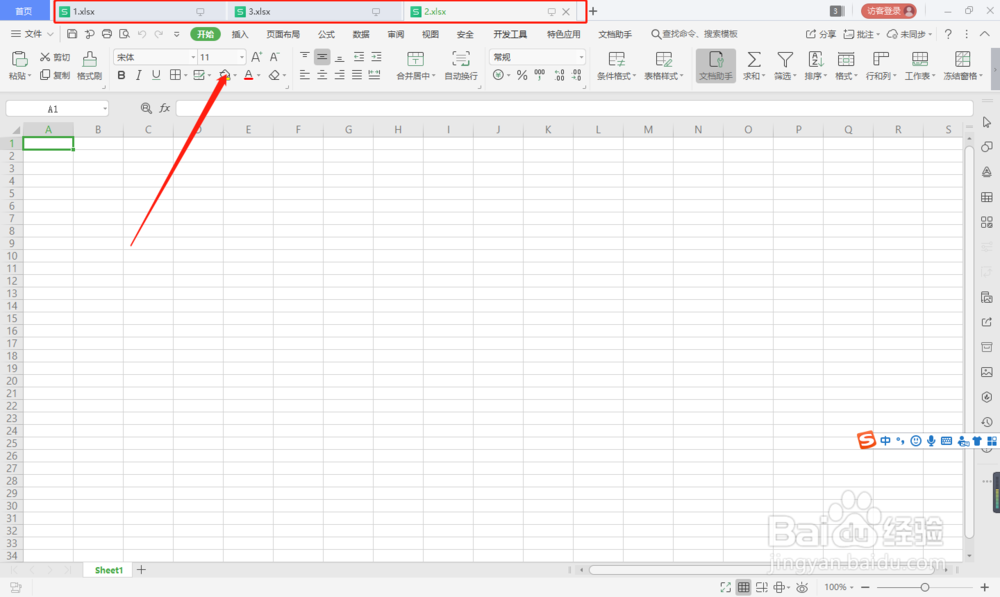The image size is (1000, 597).
Task: Increase font size with A+ icon
Action: [x=256, y=57]
